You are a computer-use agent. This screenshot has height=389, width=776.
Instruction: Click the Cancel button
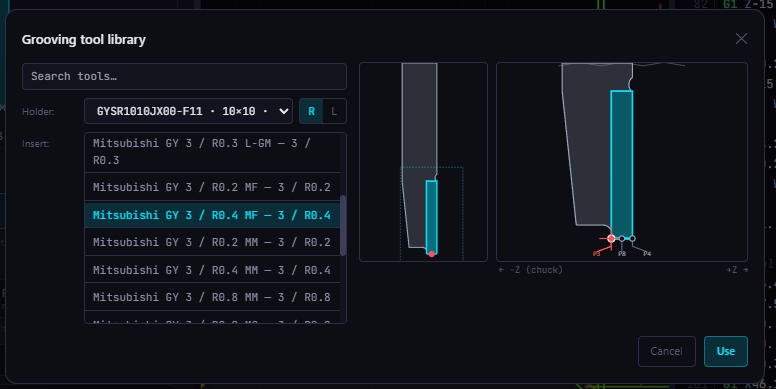(x=667, y=351)
